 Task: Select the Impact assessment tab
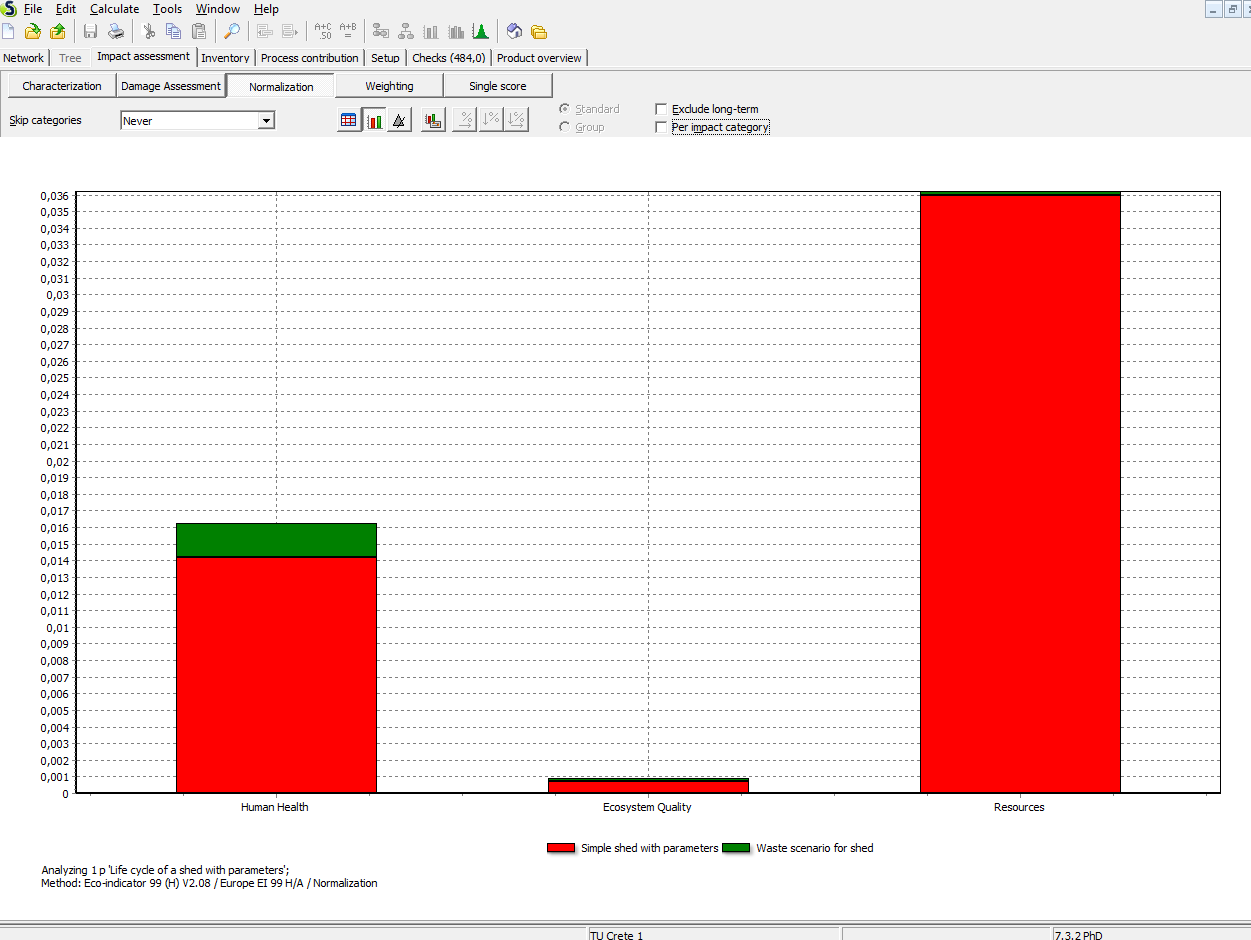click(x=143, y=56)
